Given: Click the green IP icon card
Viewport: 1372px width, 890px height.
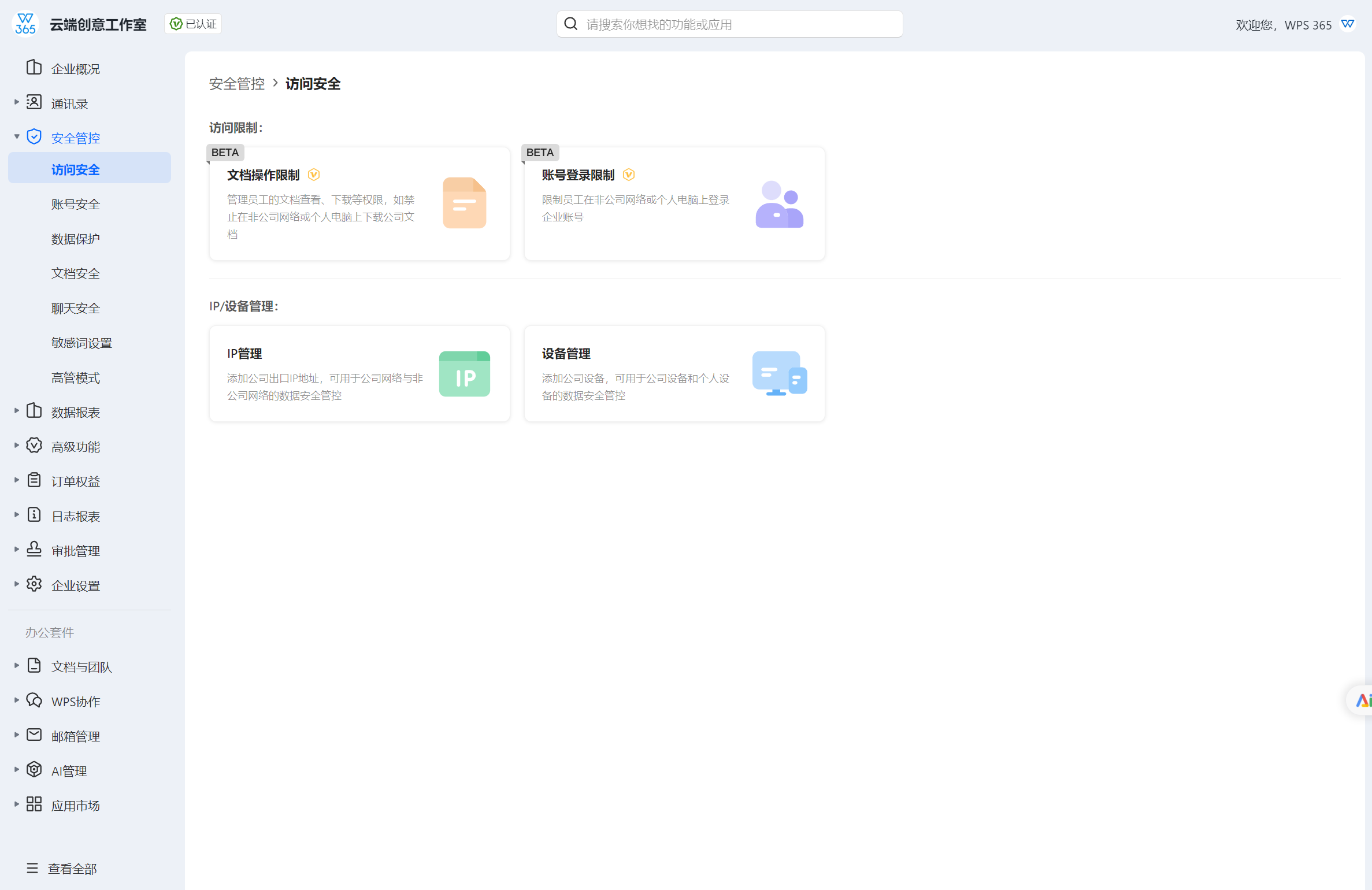Looking at the screenshot, I should coord(464,374).
